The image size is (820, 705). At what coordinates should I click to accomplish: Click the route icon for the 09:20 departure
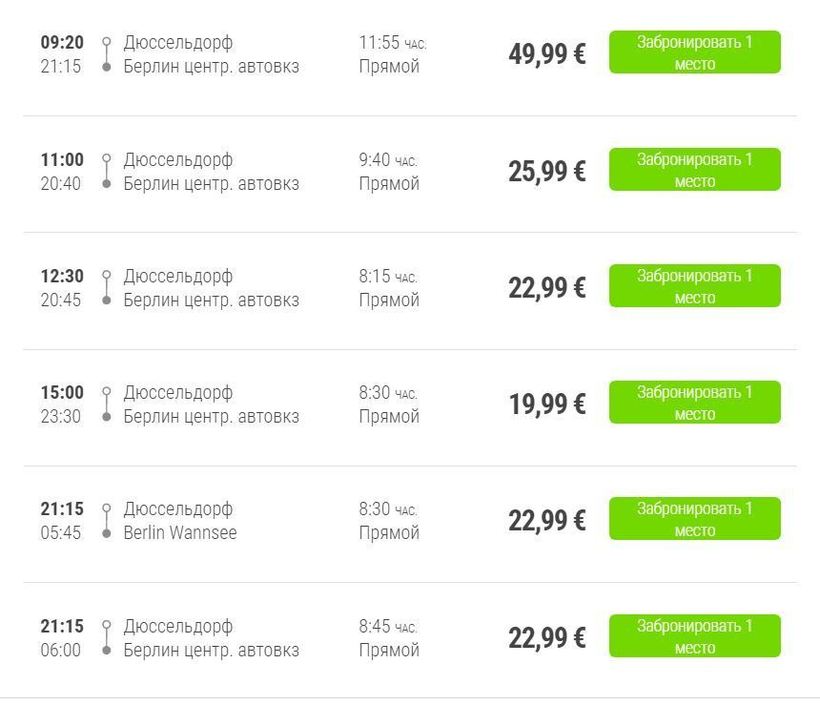pos(106,54)
